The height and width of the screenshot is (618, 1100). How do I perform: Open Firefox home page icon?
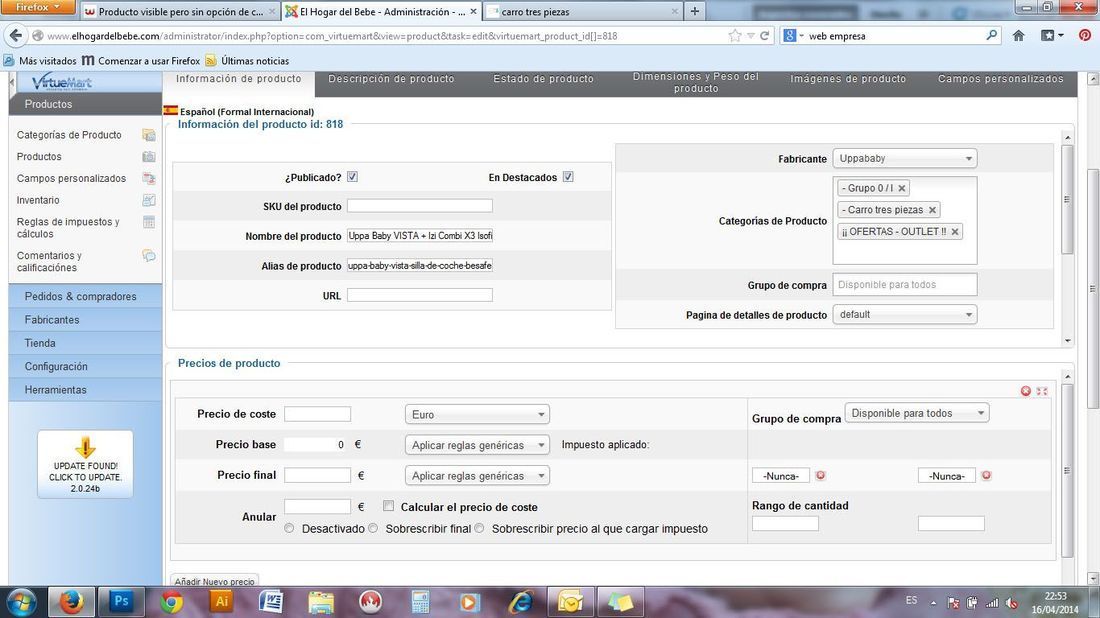[x=1018, y=36]
